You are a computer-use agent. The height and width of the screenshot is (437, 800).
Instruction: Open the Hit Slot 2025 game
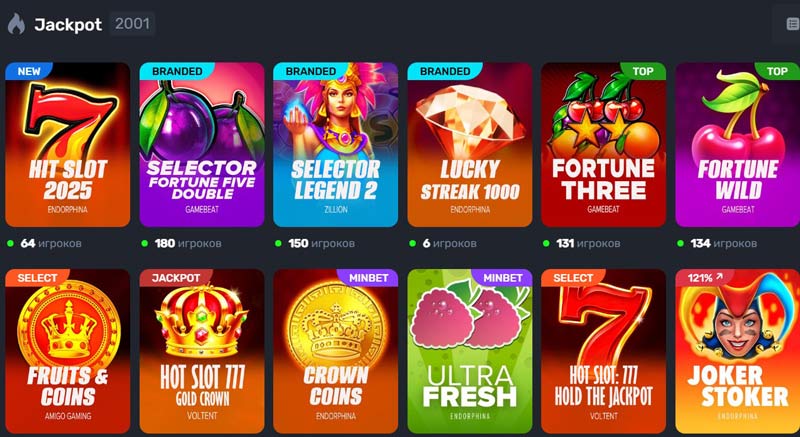[67, 145]
